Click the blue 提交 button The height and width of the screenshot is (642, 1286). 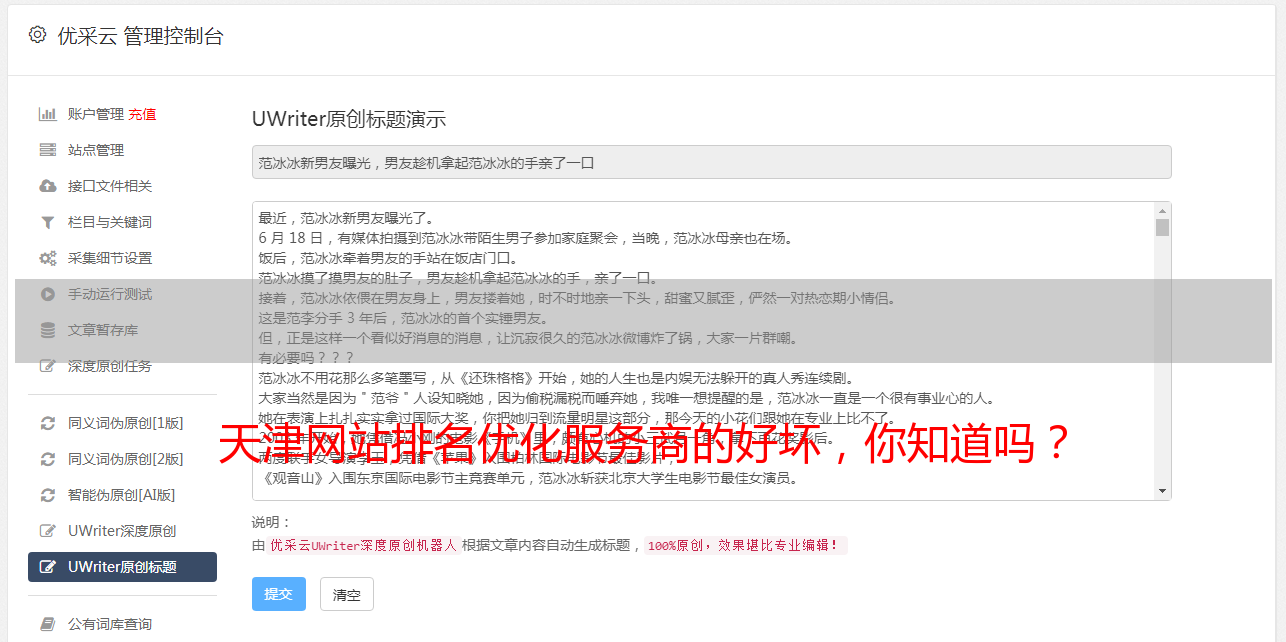pyautogui.click(x=279, y=594)
